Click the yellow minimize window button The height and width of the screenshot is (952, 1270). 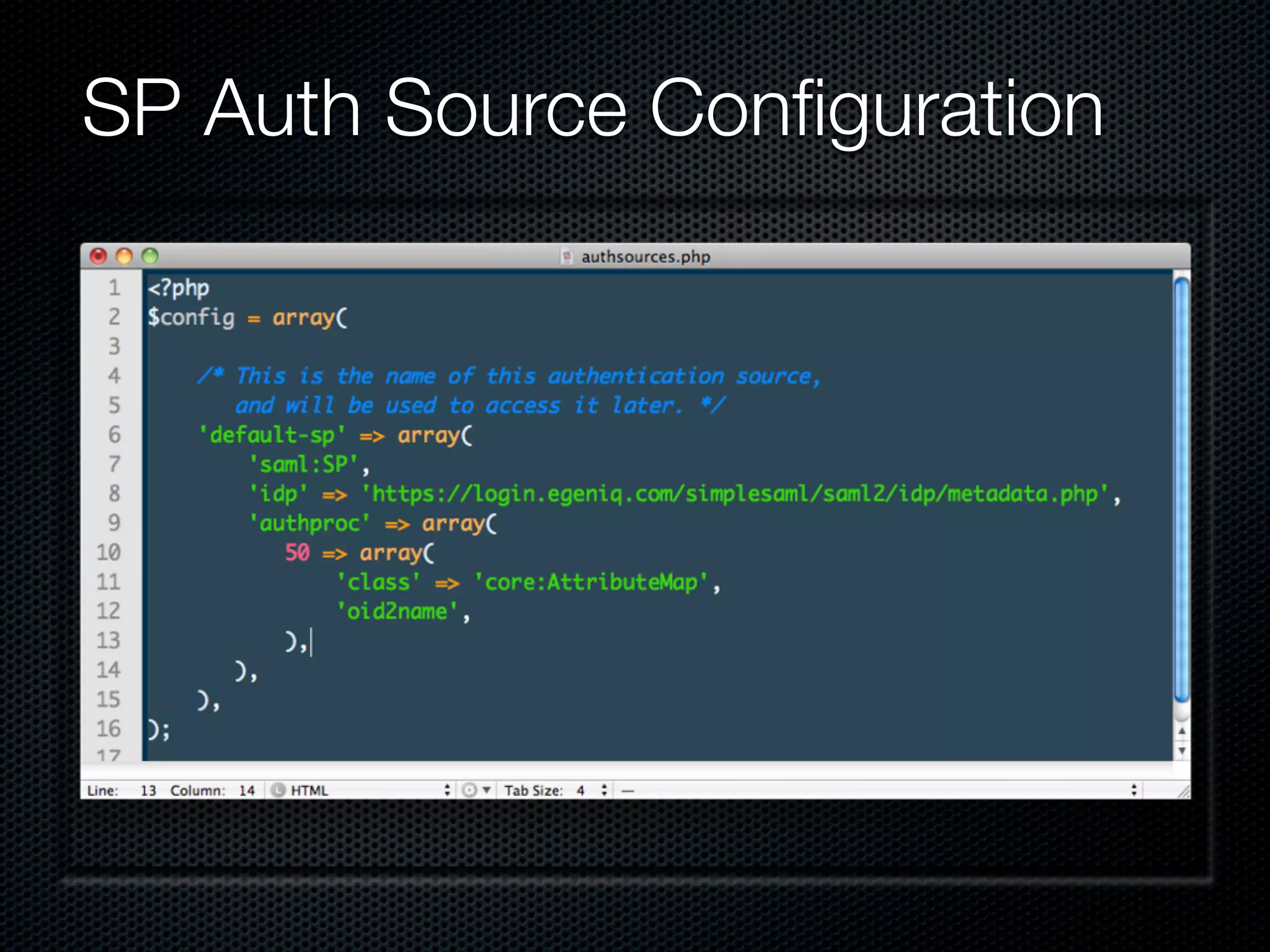[x=124, y=256]
